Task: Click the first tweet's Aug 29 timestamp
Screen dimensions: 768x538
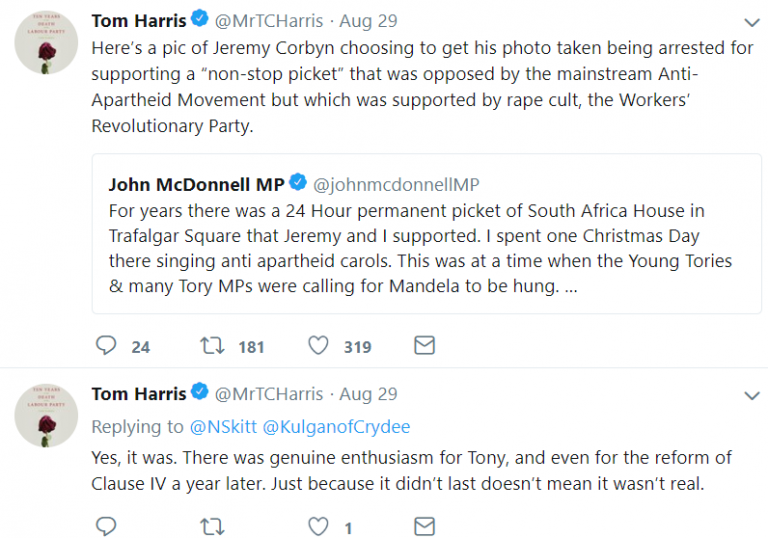Action: (x=368, y=20)
